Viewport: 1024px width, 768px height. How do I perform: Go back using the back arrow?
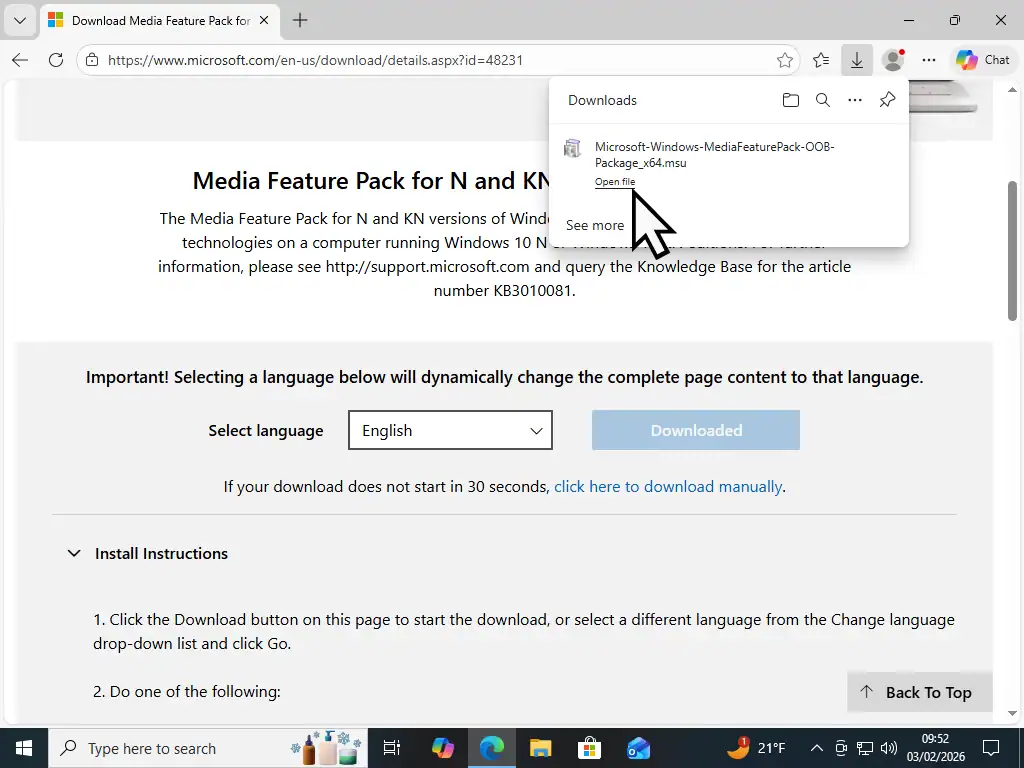(x=20, y=60)
